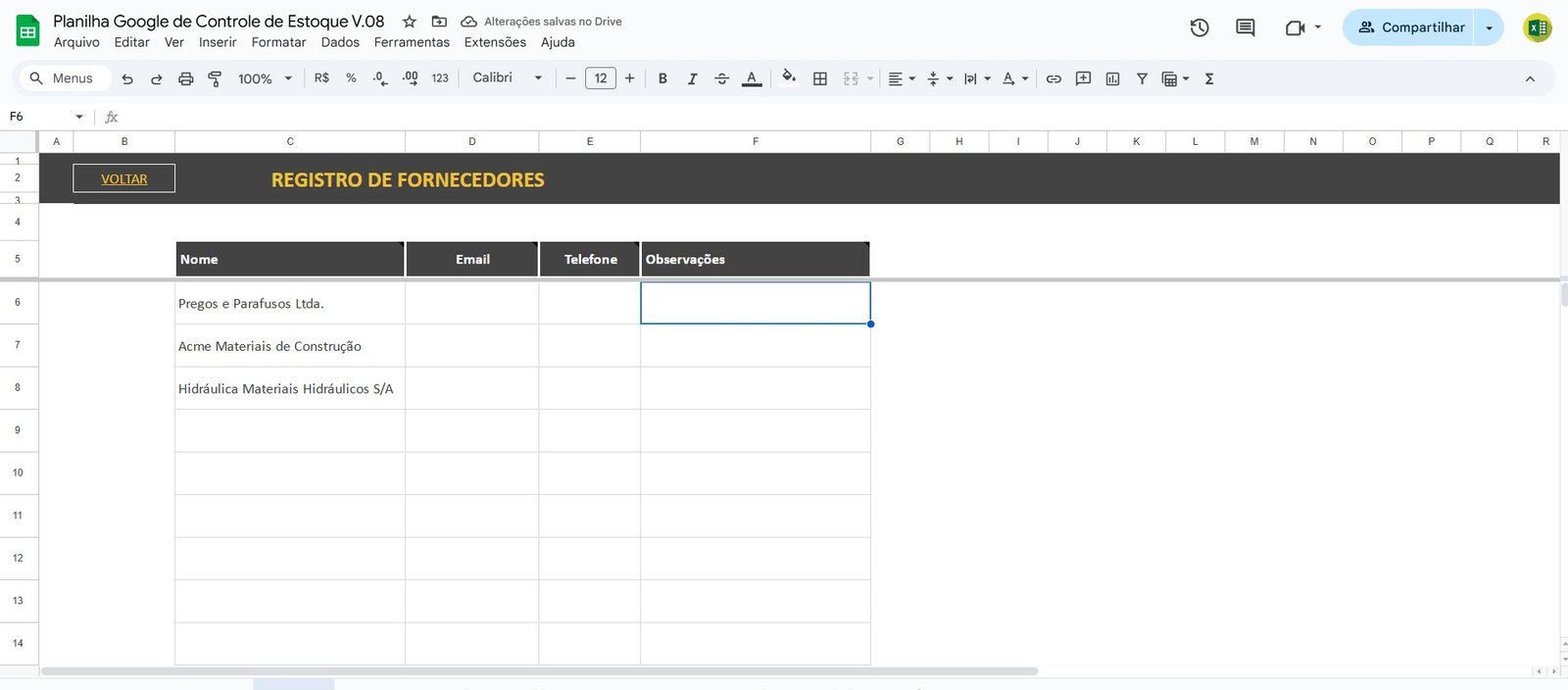This screenshot has width=1568, height=690.
Task: Open filter views dropdown
Action: pyautogui.click(x=1175, y=78)
